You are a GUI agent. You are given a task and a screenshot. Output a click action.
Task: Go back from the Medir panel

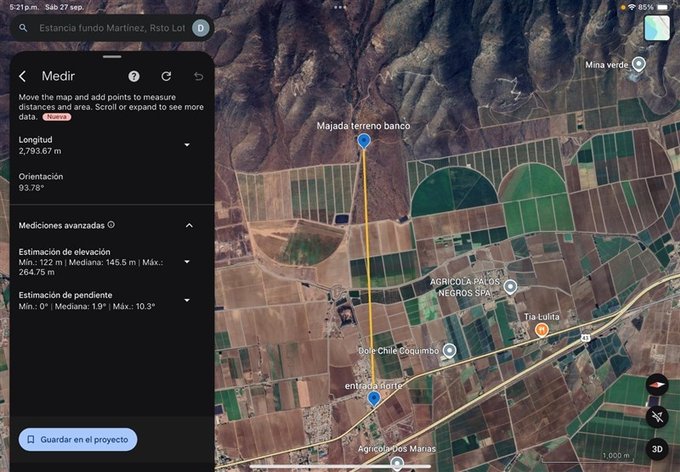23,76
